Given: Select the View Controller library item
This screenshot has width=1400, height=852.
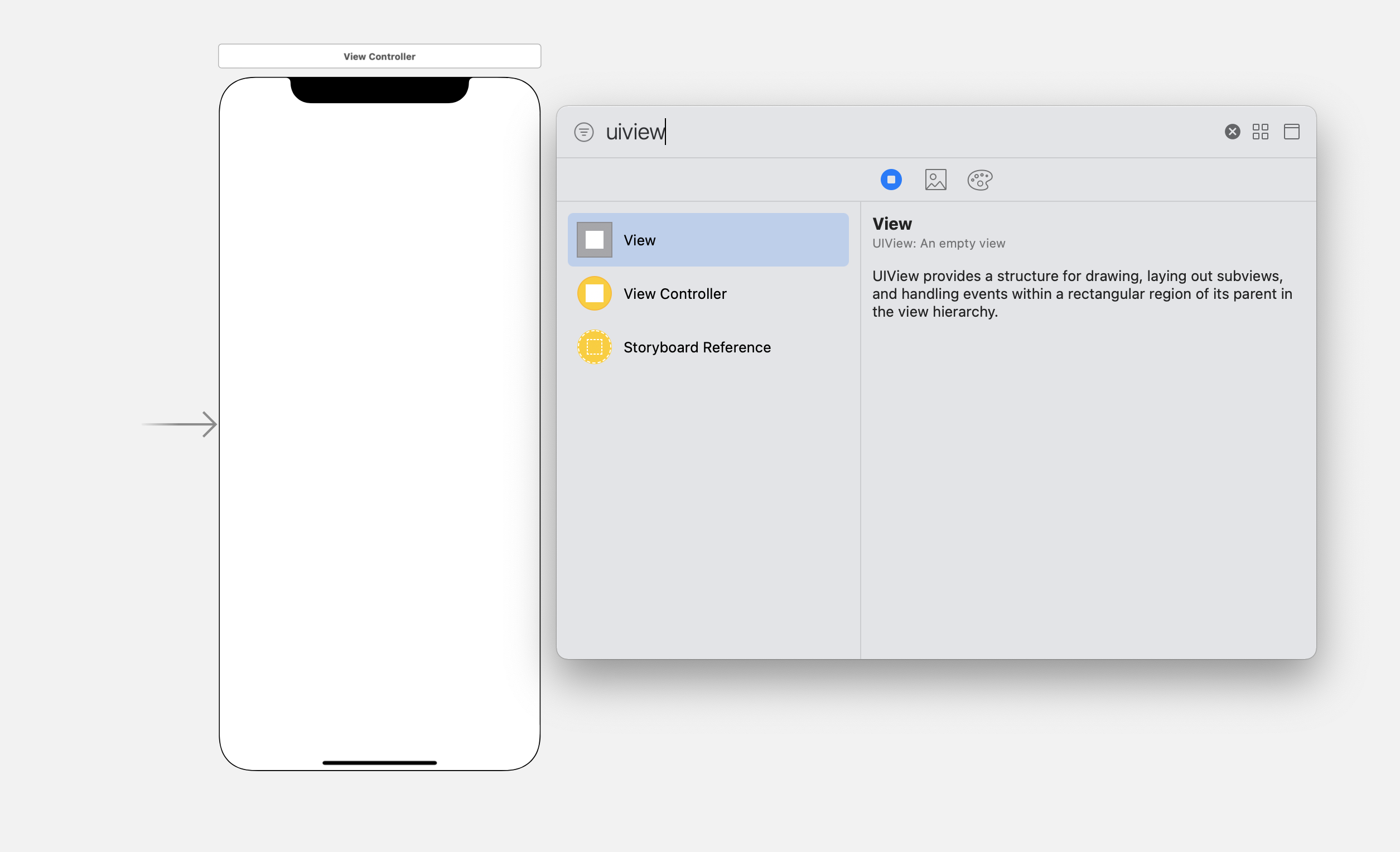Looking at the screenshot, I should (x=674, y=294).
